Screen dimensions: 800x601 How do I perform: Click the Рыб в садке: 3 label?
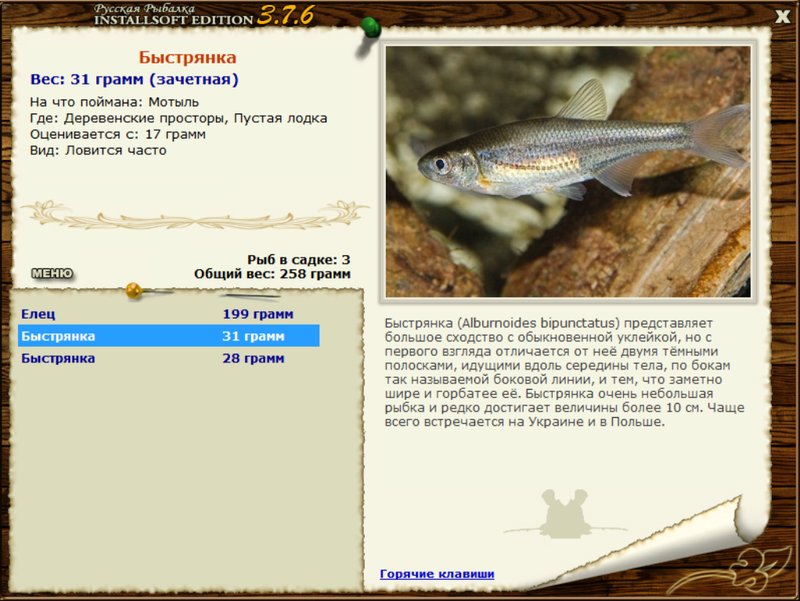click(298, 260)
